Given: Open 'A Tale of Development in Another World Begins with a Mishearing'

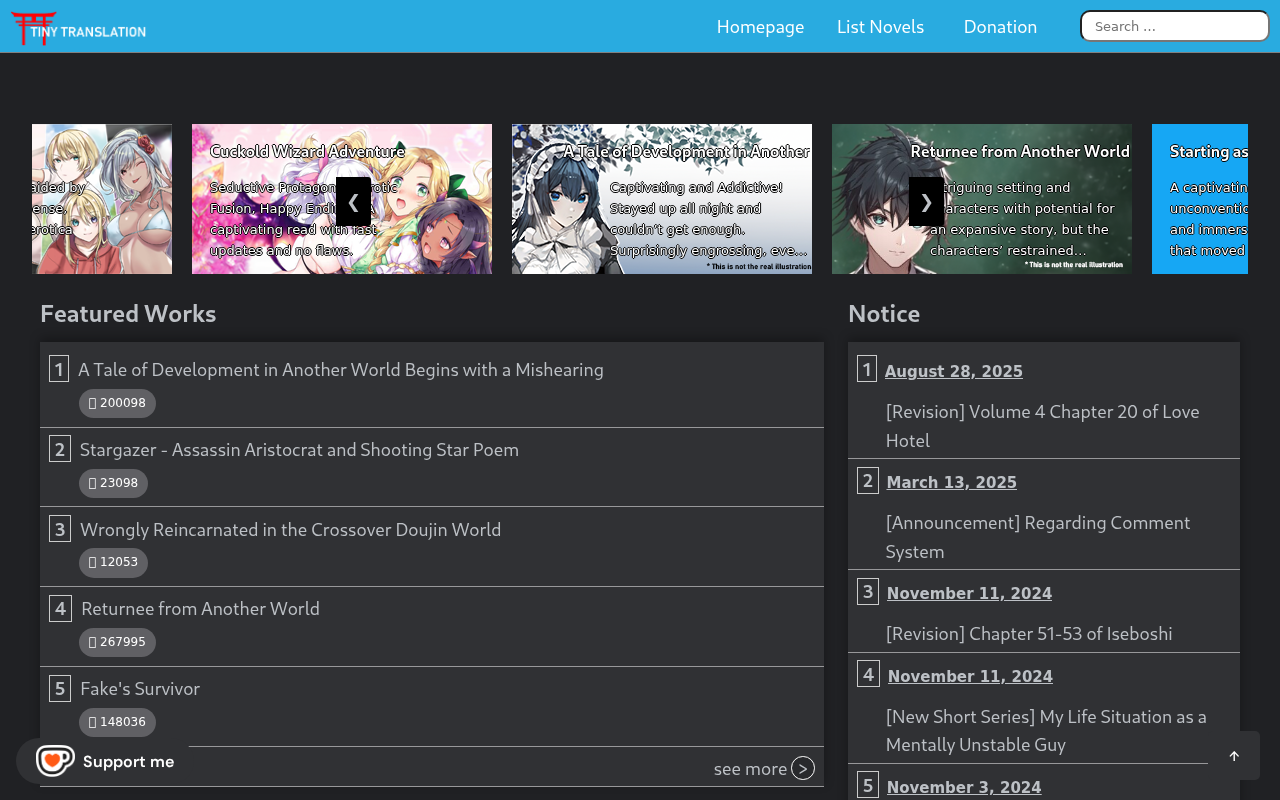Looking at the screenshot, I should [x=341, y=370].
